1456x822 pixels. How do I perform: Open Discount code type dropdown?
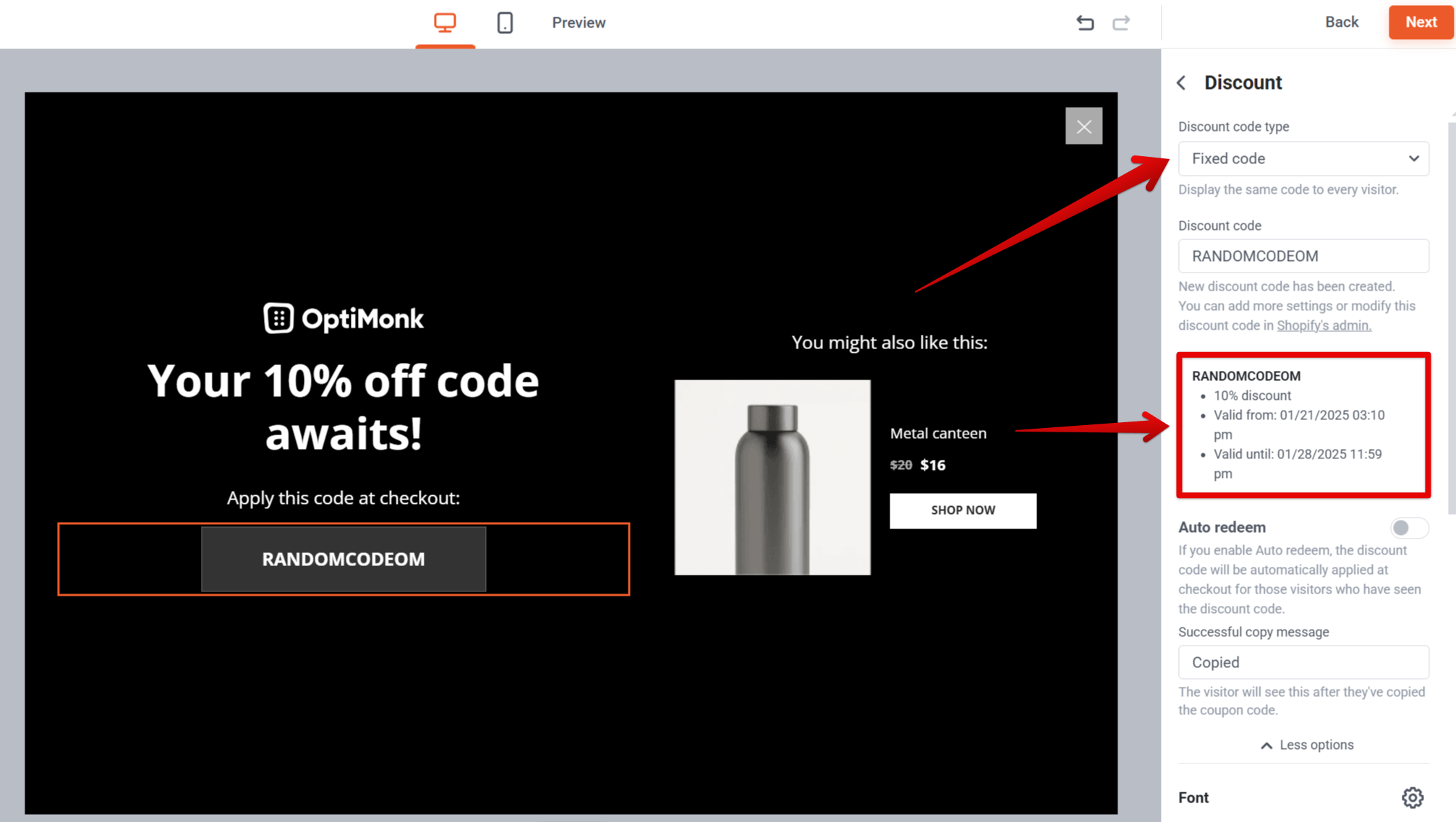pos(1303,158)
